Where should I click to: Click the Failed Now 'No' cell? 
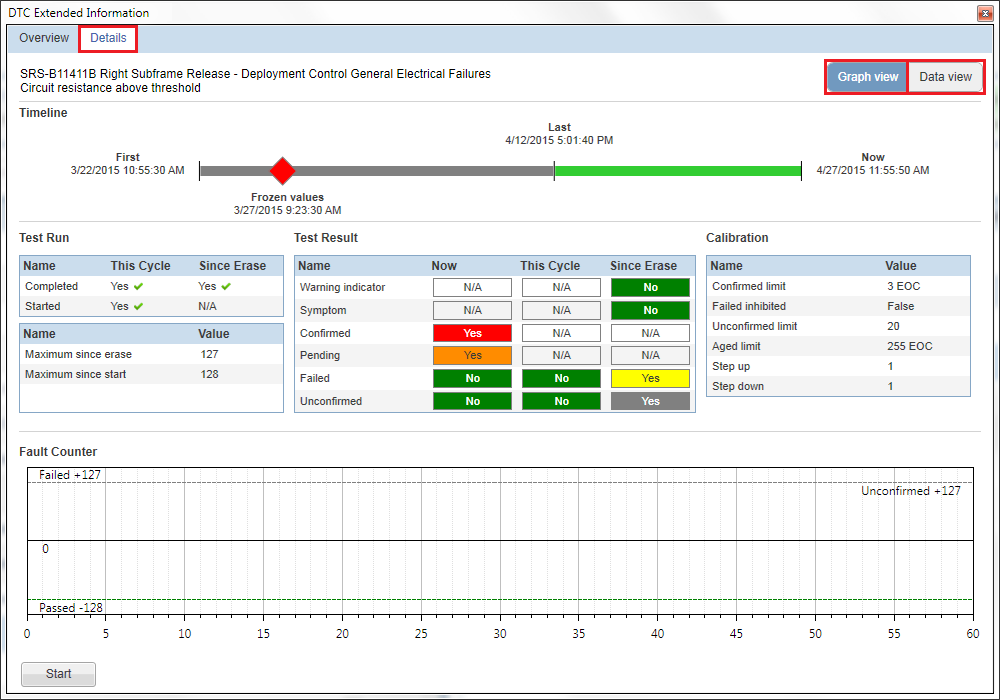[472, 378]
